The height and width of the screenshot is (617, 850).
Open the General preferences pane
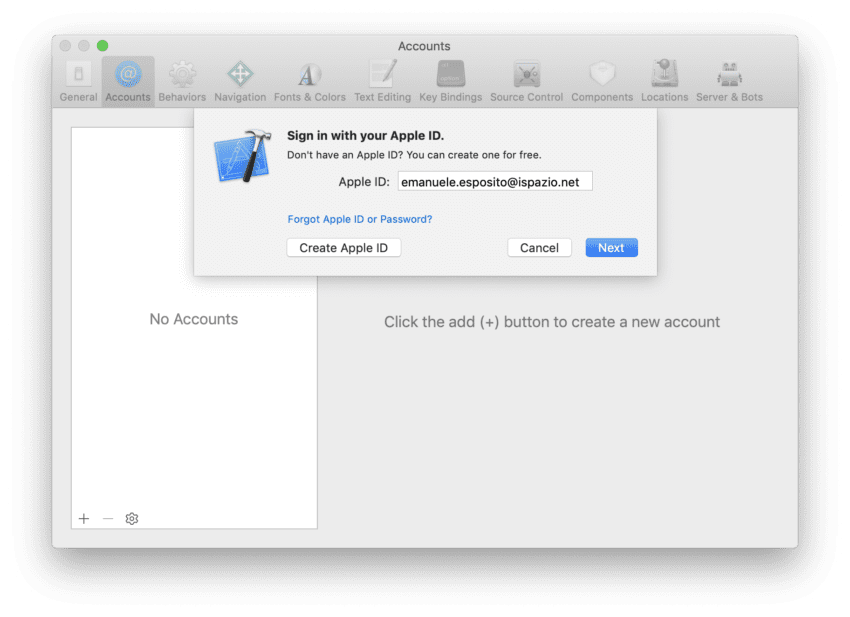tap(79, 81)
